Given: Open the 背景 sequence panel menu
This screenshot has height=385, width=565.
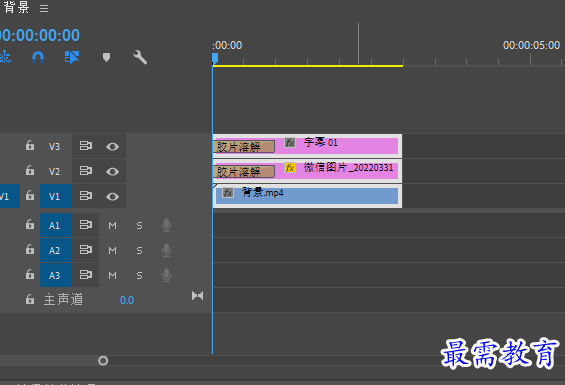Looking at the screenshot, I should [x=44, y=8].
